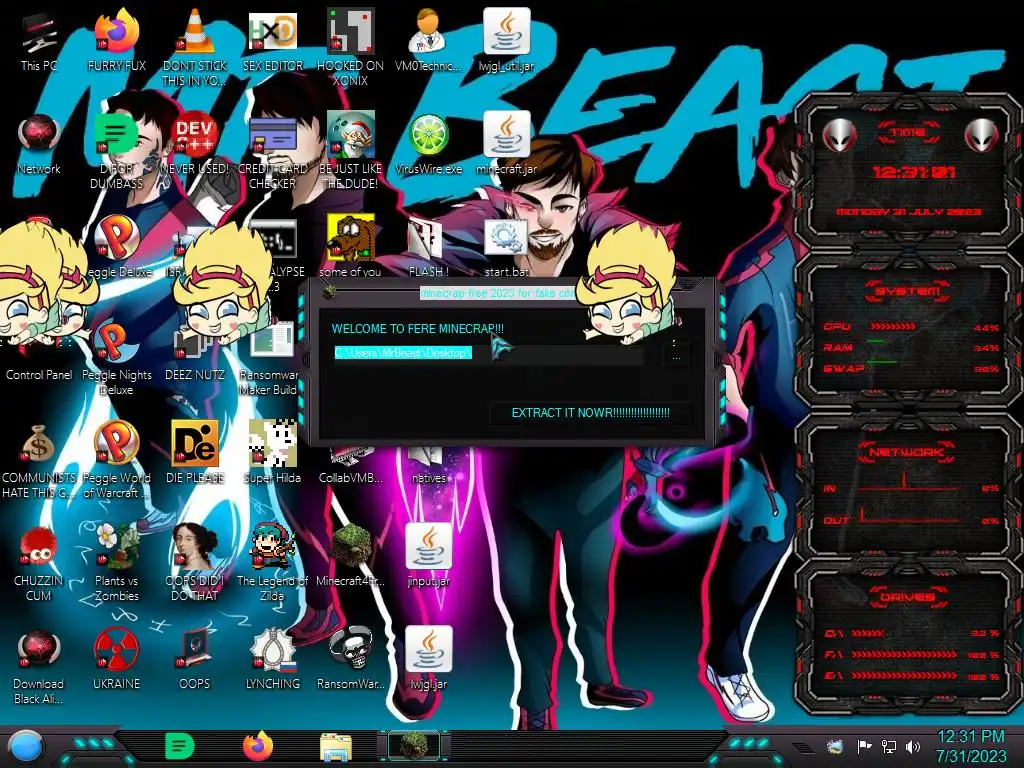Click the TIME gadget clock readout

(914, 172)
